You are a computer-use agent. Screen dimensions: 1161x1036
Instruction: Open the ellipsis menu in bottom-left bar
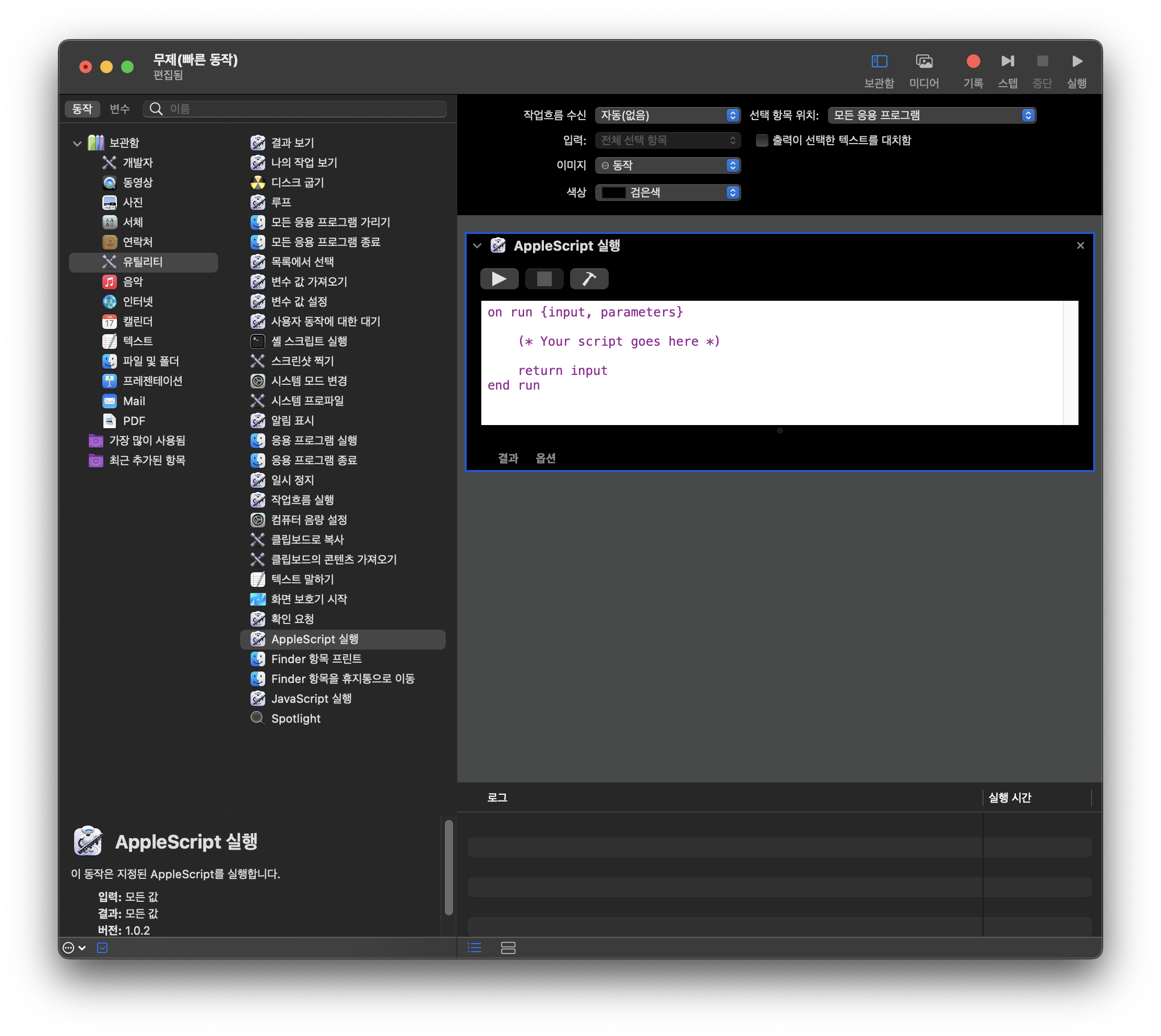[x=74, y=948]
